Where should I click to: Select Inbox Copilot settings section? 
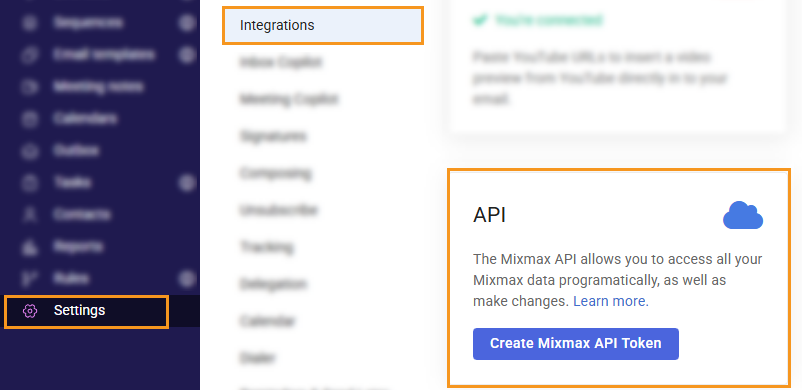(281, 62)
